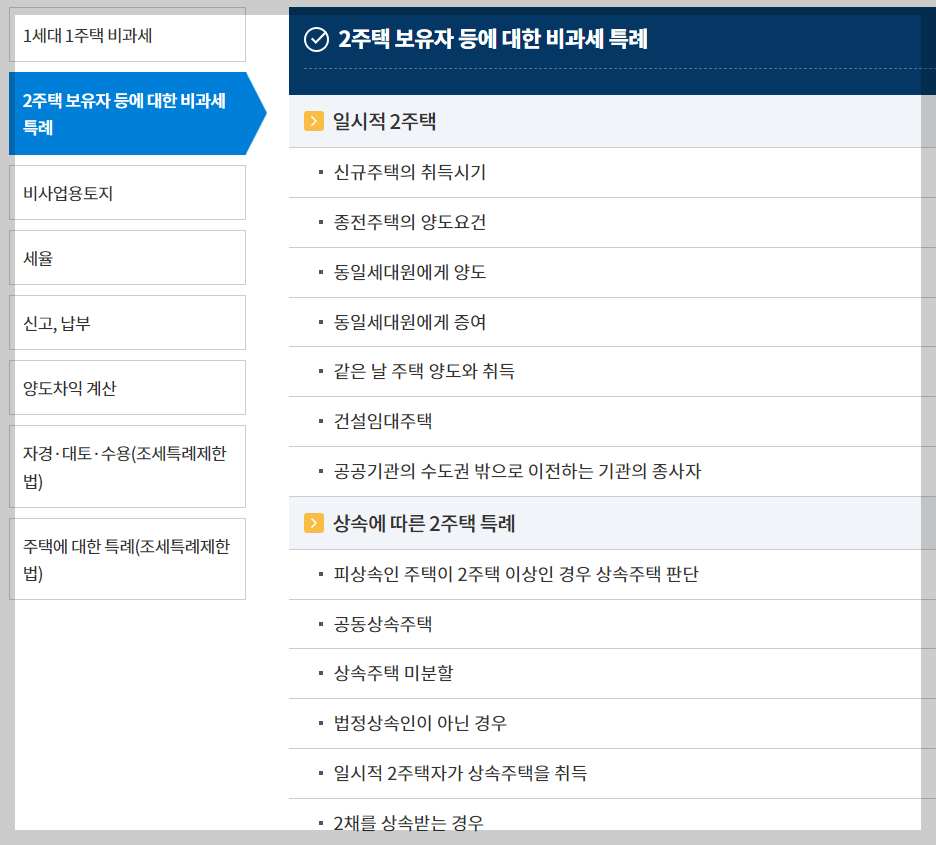Click the page title 2주택 보유자 등에 대한 비과세 특례
Viewport: 936px width, 845px height.
click(x=492, y=39)
